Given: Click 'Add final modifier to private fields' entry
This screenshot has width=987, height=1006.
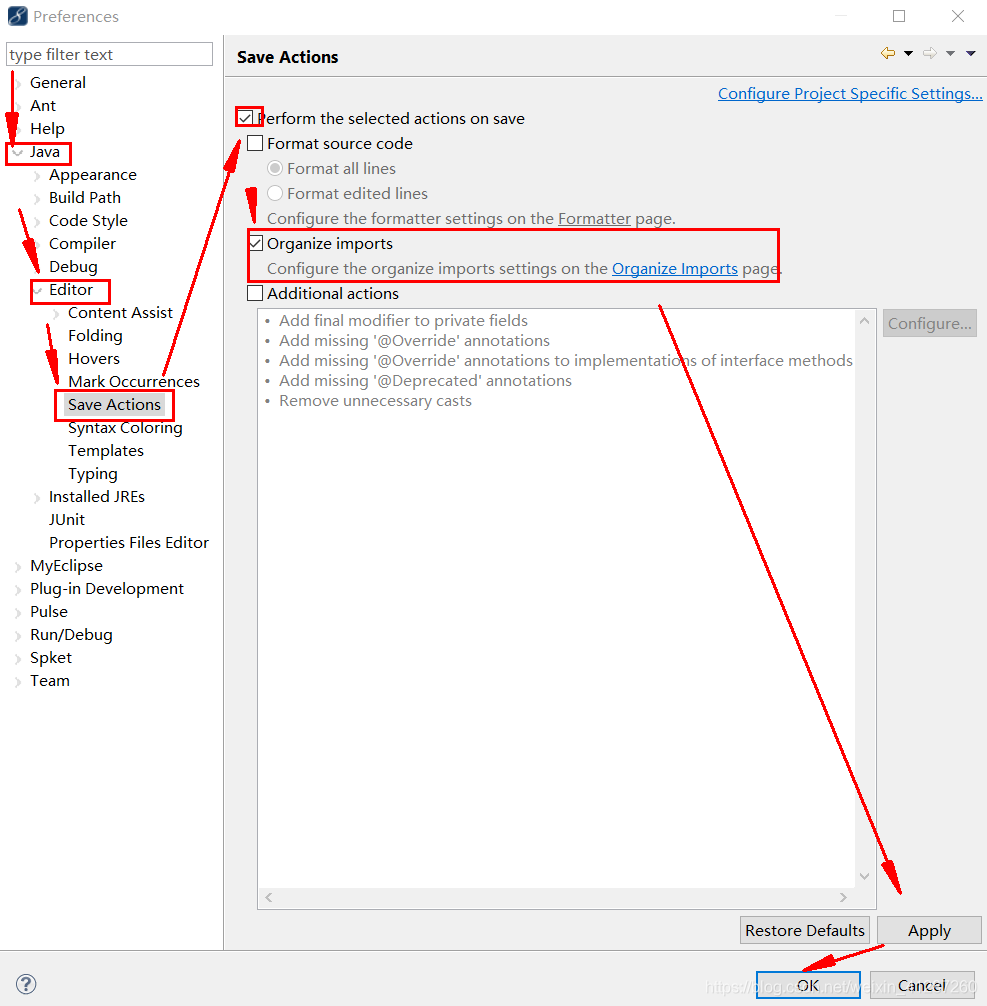Looking at the screenshot, I should [x=403, y=321].
